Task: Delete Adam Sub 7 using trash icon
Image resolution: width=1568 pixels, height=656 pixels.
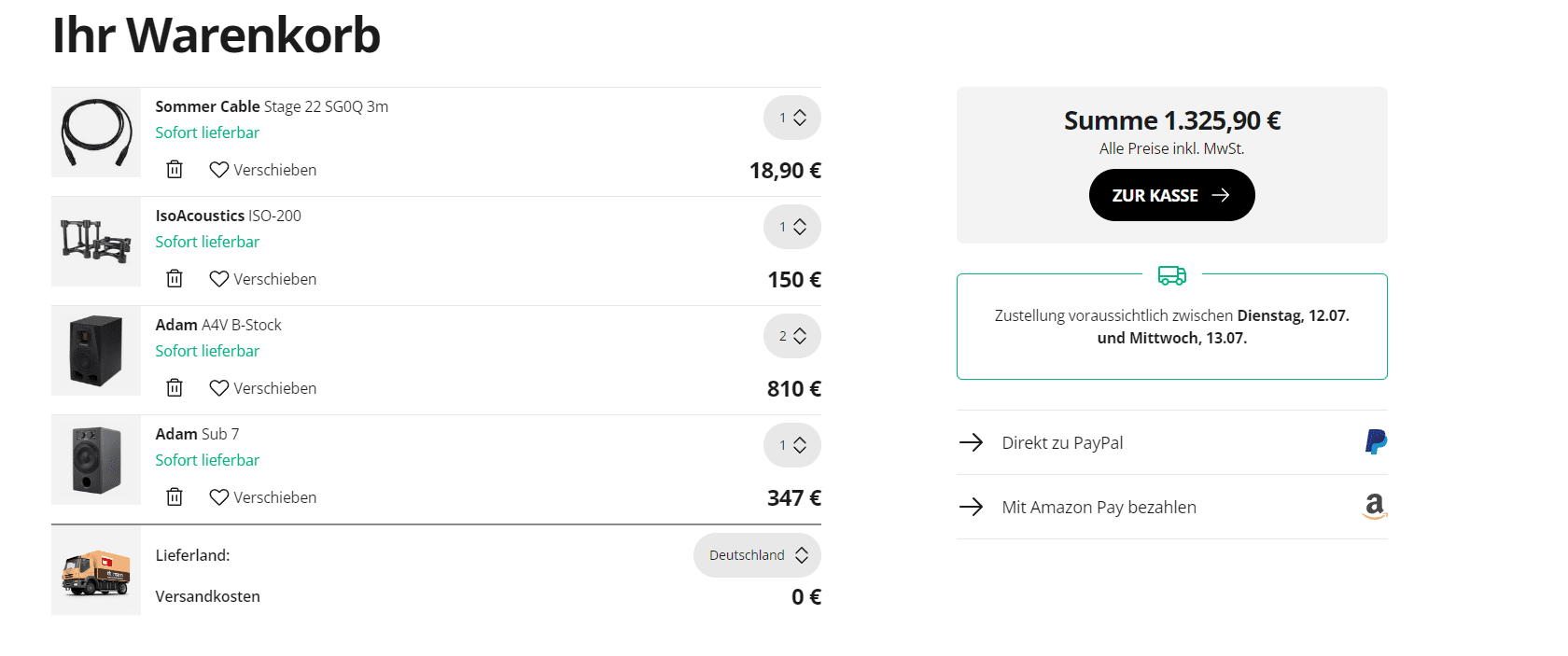Action: pyautogui.click(x=175, y=497)
